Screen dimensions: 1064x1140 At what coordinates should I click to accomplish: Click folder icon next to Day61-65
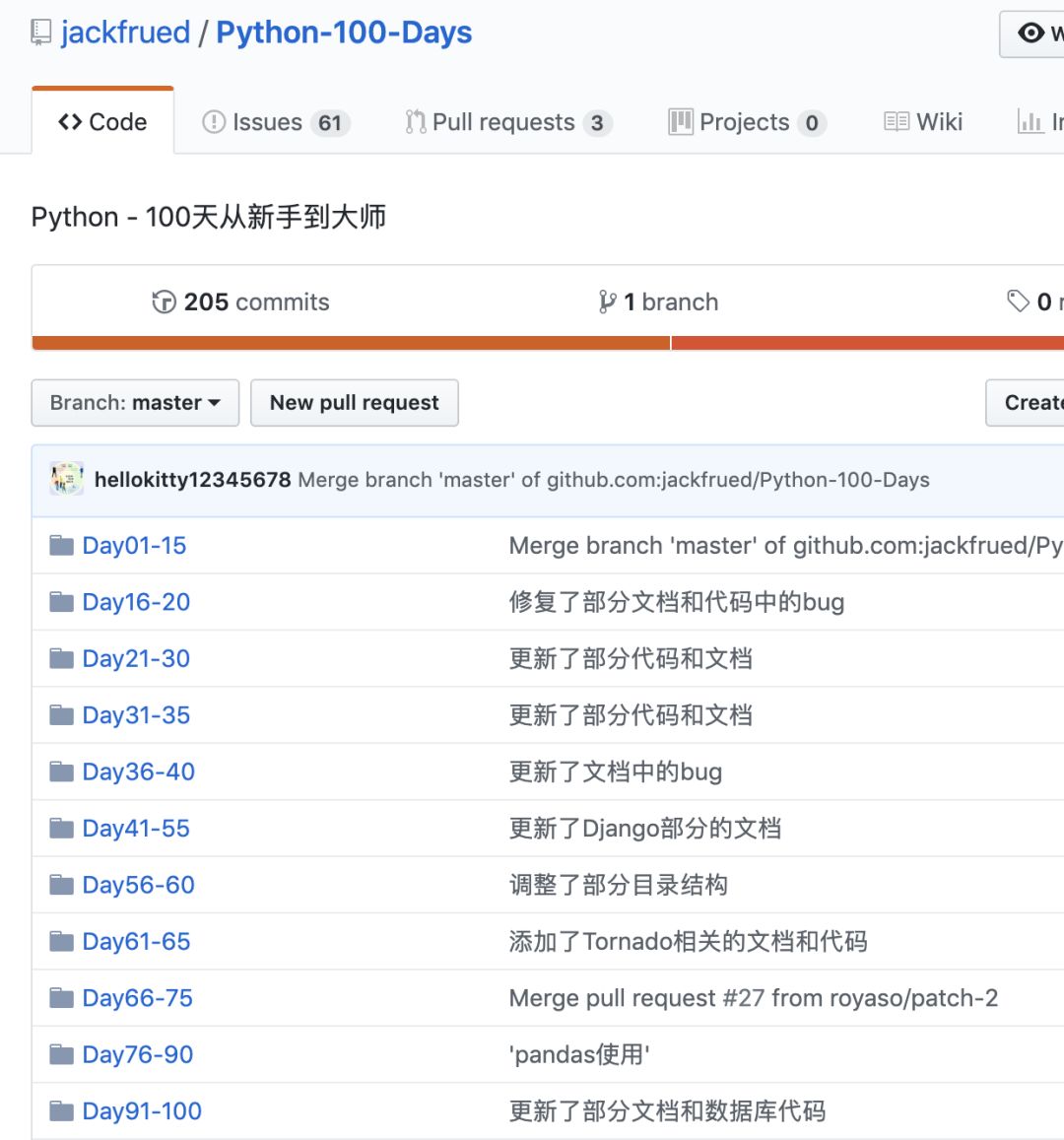[62, 942]
